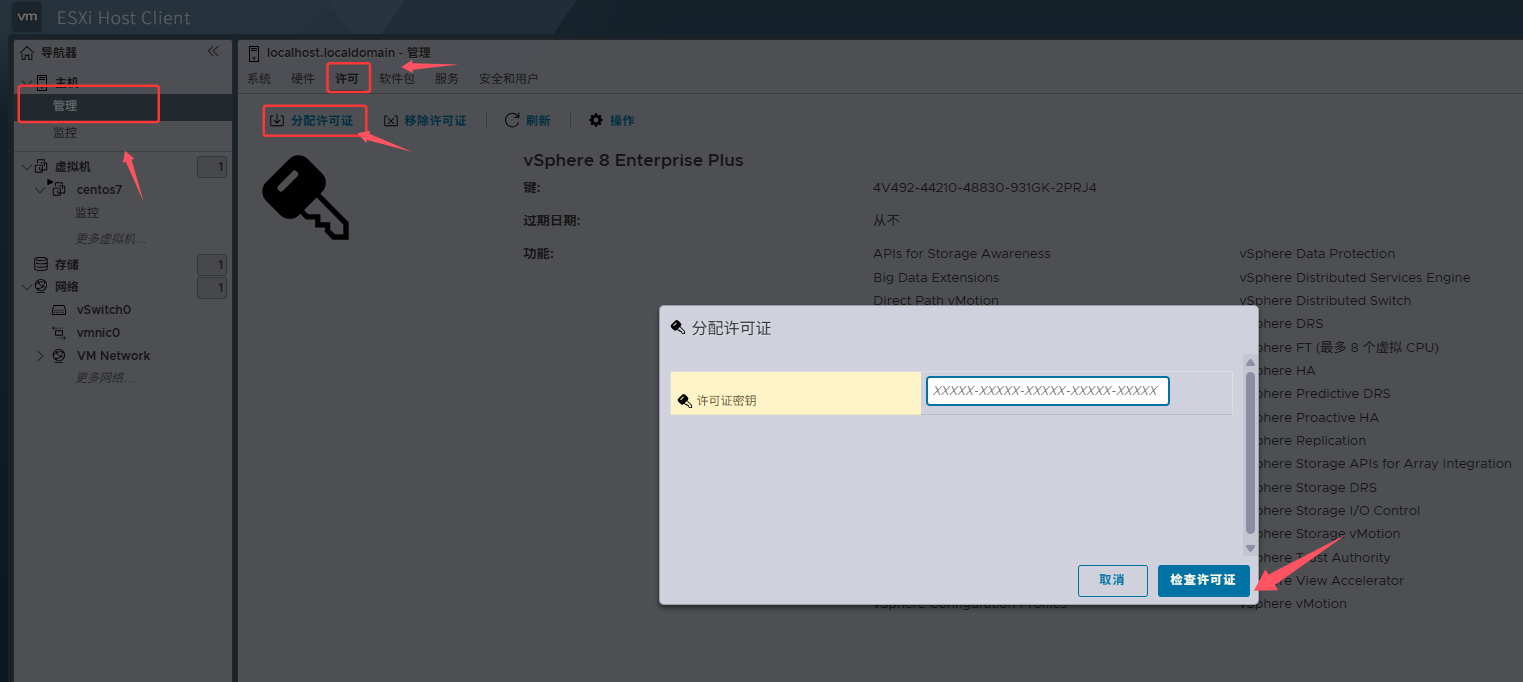
Task: Click the Refresh toolbar button
Action: tap(528, 120)
